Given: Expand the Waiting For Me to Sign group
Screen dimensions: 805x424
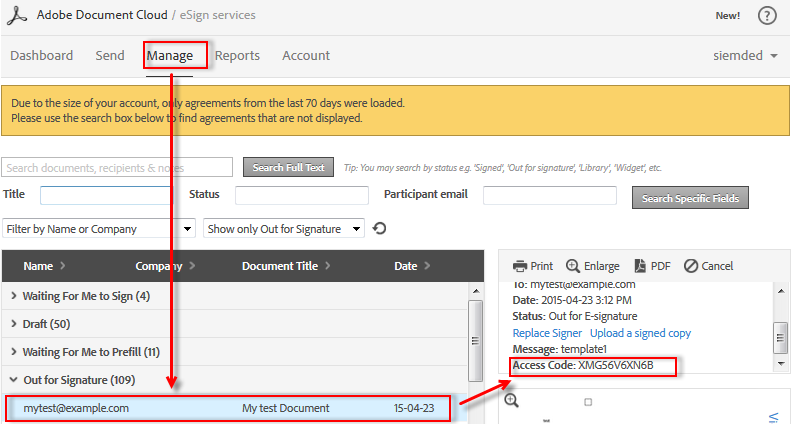Looking at the screenshot, I should click(80, 296).
